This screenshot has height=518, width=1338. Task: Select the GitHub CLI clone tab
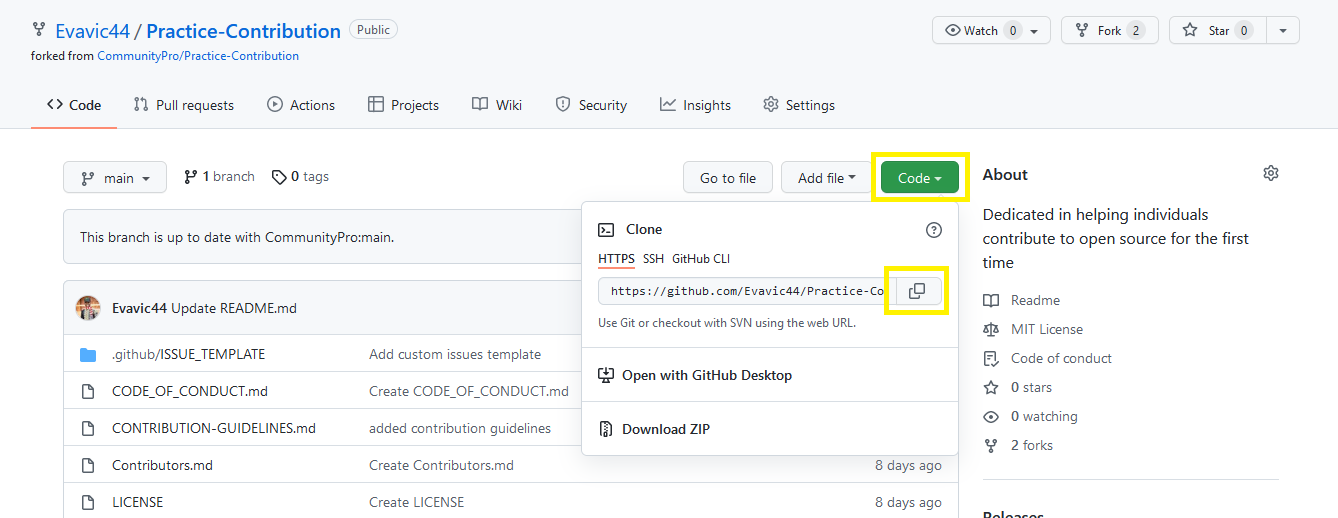tap(700, 259)
